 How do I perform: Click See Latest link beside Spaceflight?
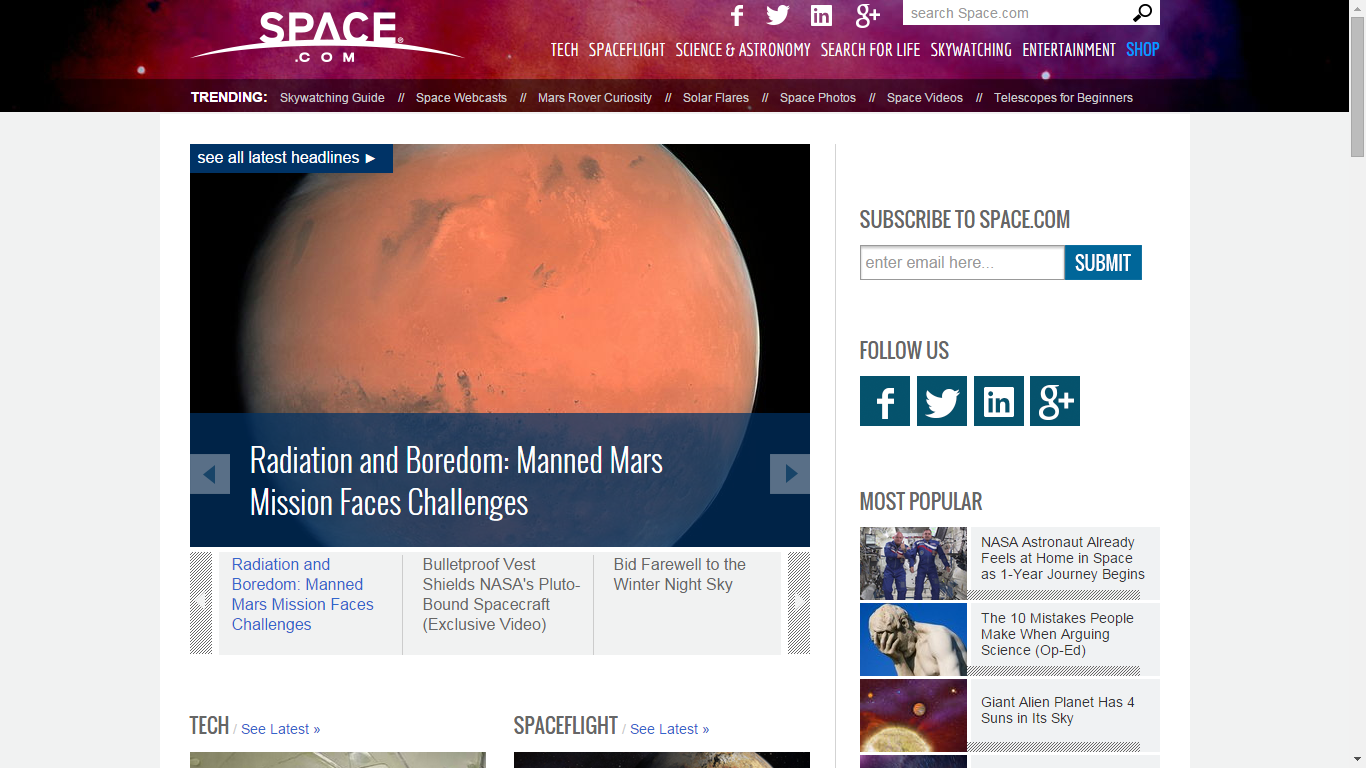pyautogui.click(x=670, y=729)
